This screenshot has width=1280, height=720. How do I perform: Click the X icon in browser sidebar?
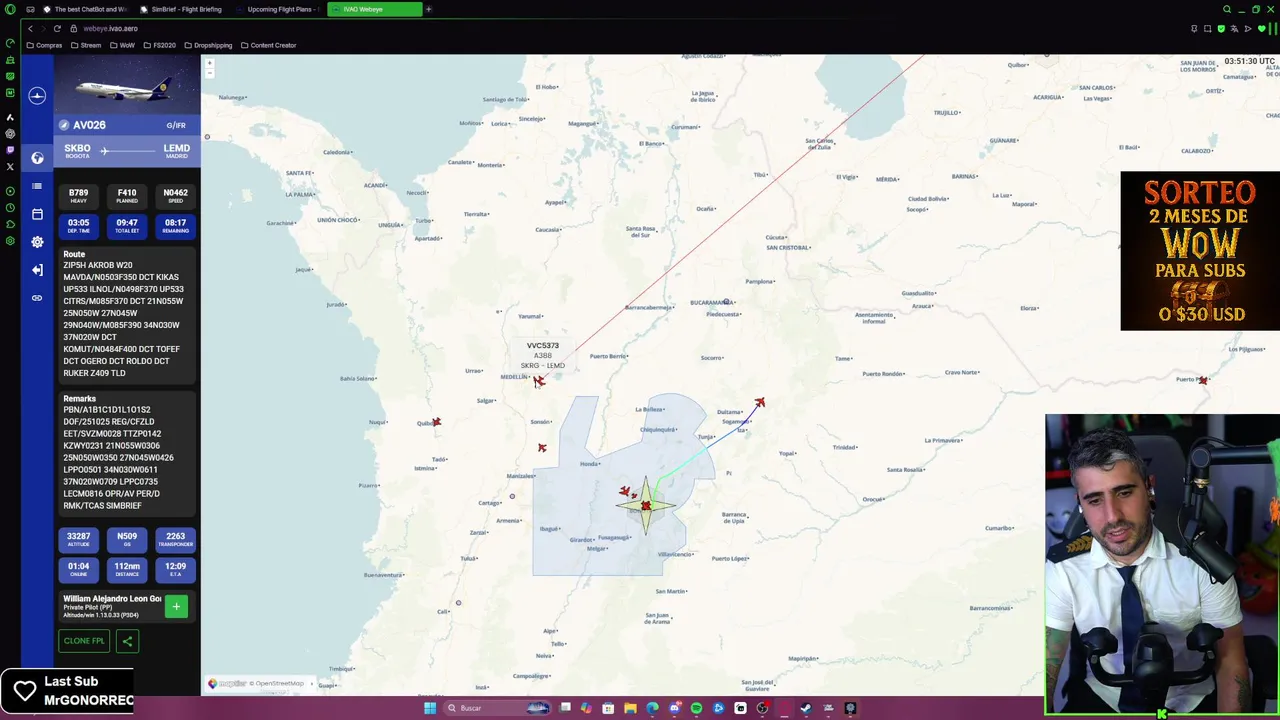tap(10, 166)
